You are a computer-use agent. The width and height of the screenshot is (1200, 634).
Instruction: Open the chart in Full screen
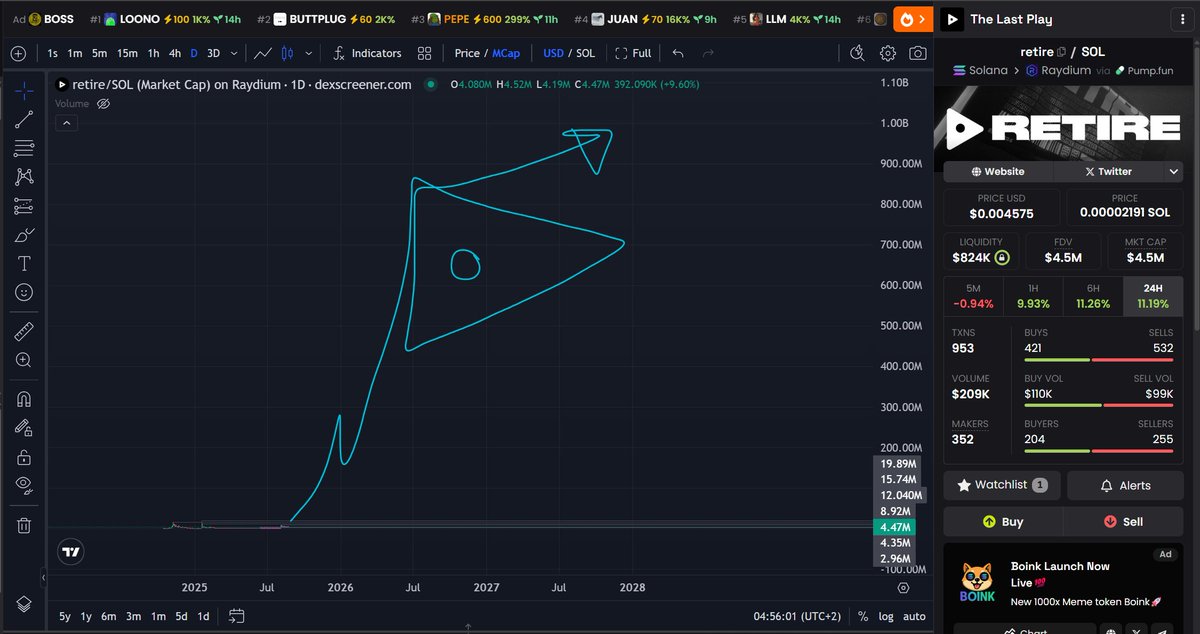coord(633,53)
